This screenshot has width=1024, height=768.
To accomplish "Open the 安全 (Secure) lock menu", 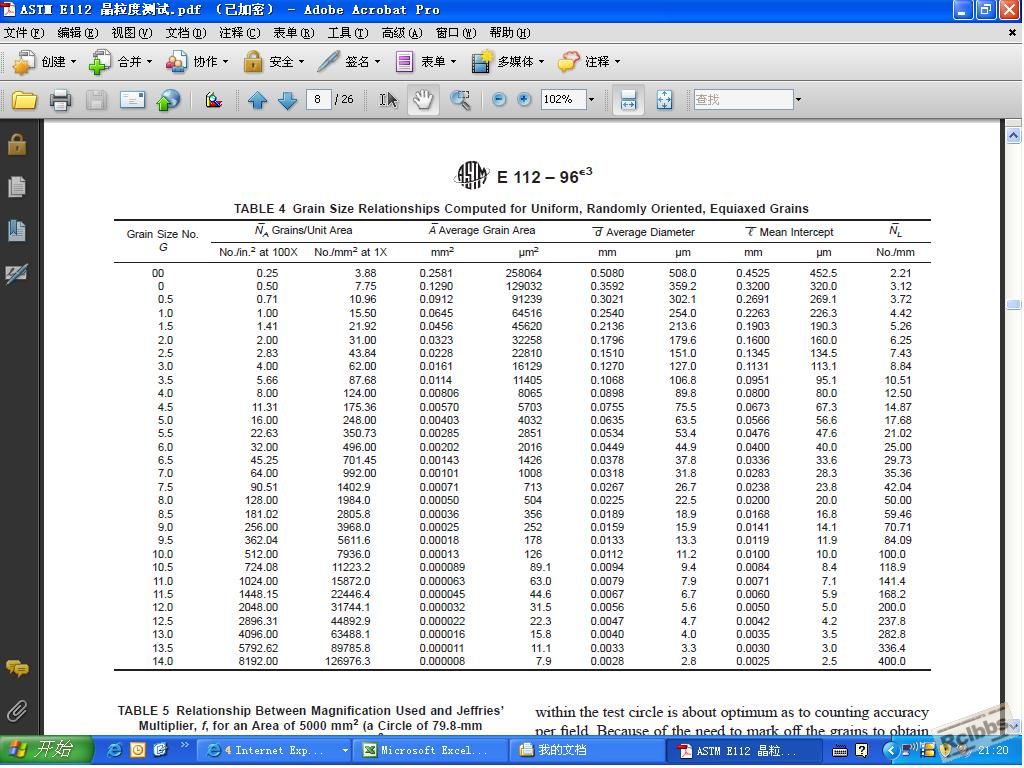I will point(274,61).
